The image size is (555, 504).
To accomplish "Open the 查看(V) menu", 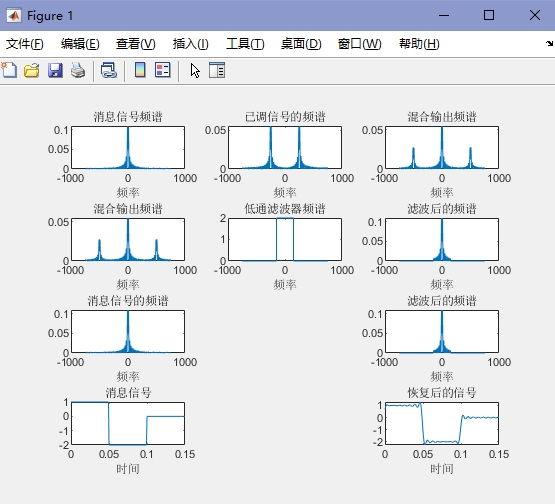I will [136, 44].
